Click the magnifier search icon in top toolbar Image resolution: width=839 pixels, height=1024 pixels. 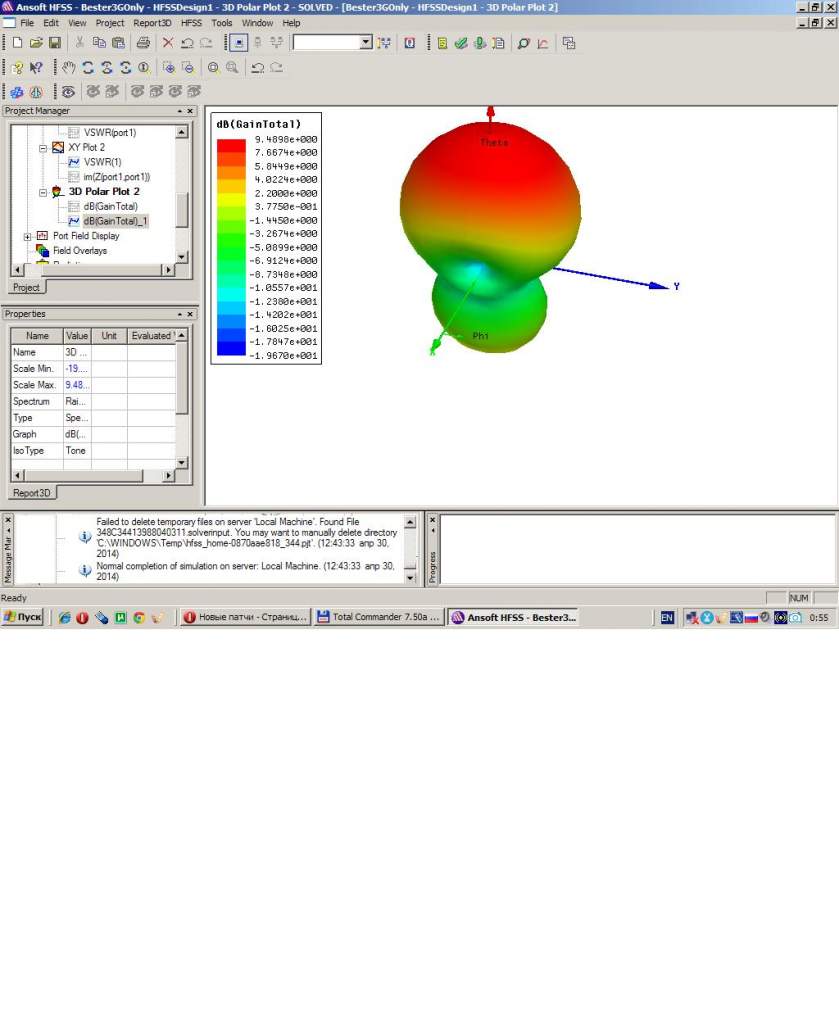[x=524, y=43]
